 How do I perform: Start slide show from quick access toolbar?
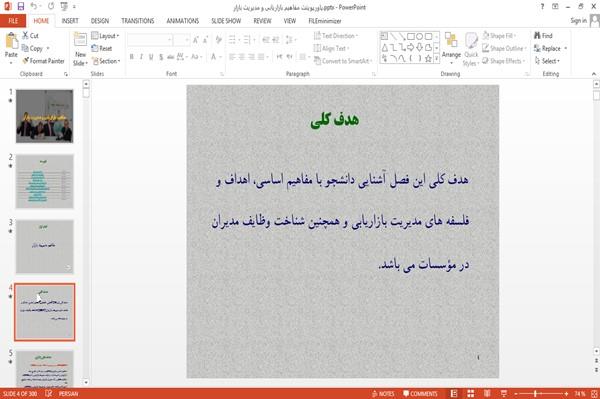[x=64, y=7]
